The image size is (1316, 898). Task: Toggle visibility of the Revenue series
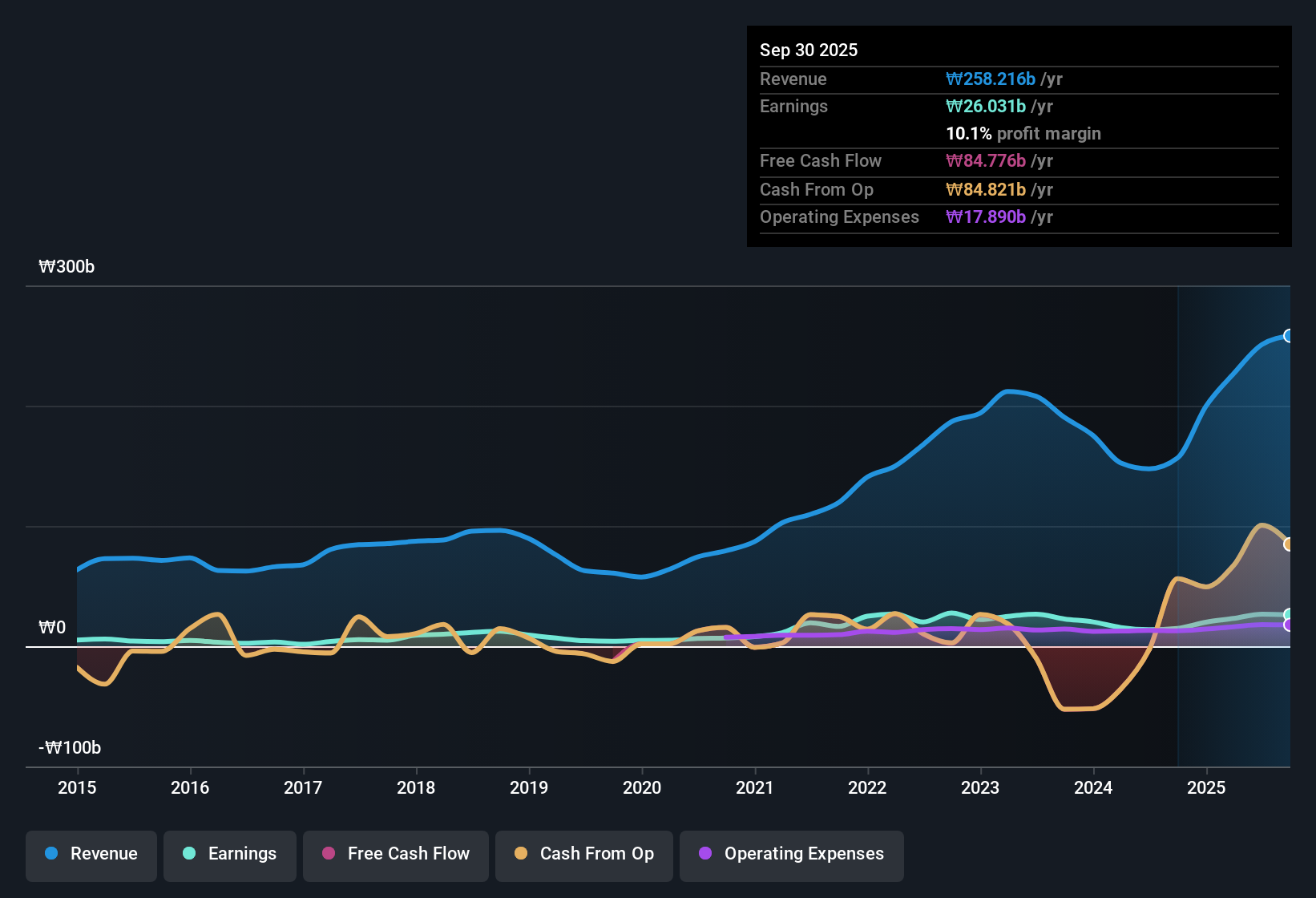click(91, 854)
